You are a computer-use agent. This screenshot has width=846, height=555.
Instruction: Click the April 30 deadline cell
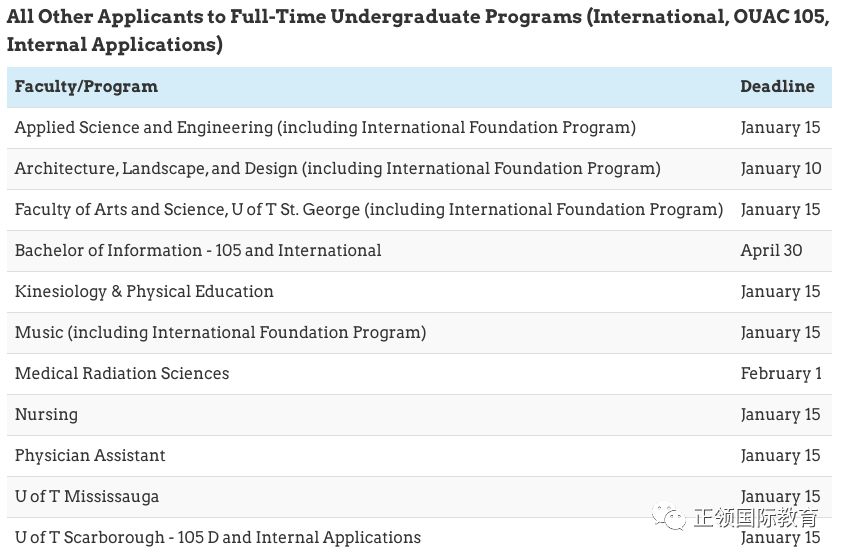[771, 251]
